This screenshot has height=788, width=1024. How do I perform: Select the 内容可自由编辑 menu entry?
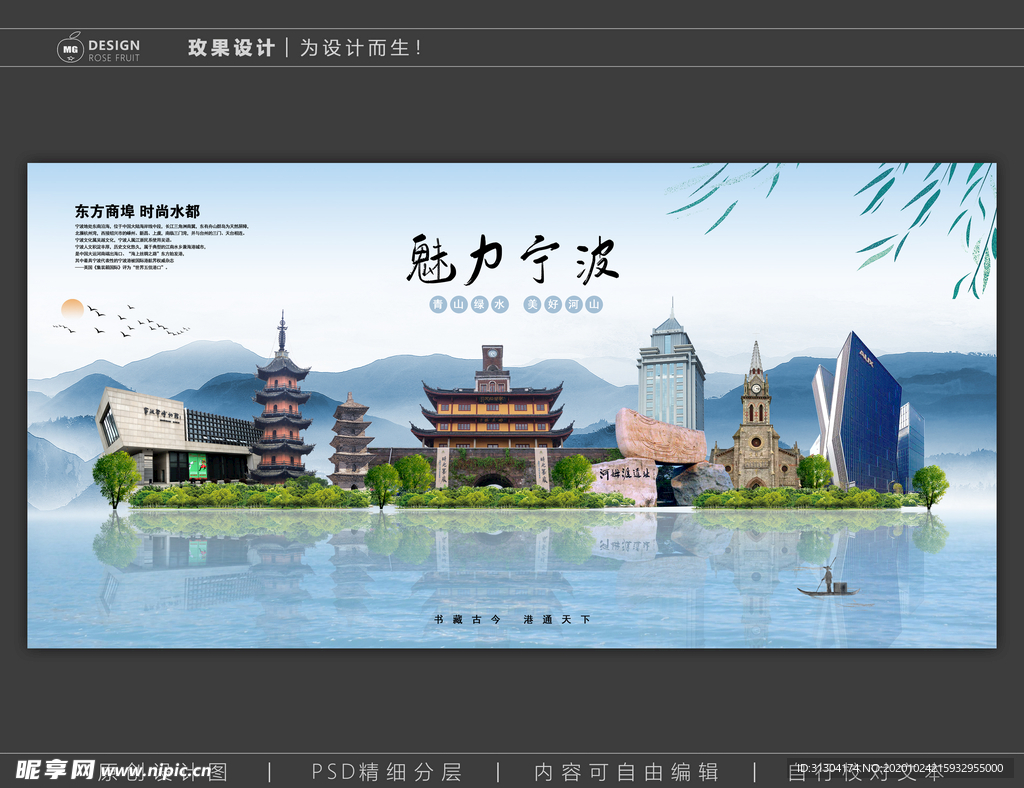coord(628,772)
